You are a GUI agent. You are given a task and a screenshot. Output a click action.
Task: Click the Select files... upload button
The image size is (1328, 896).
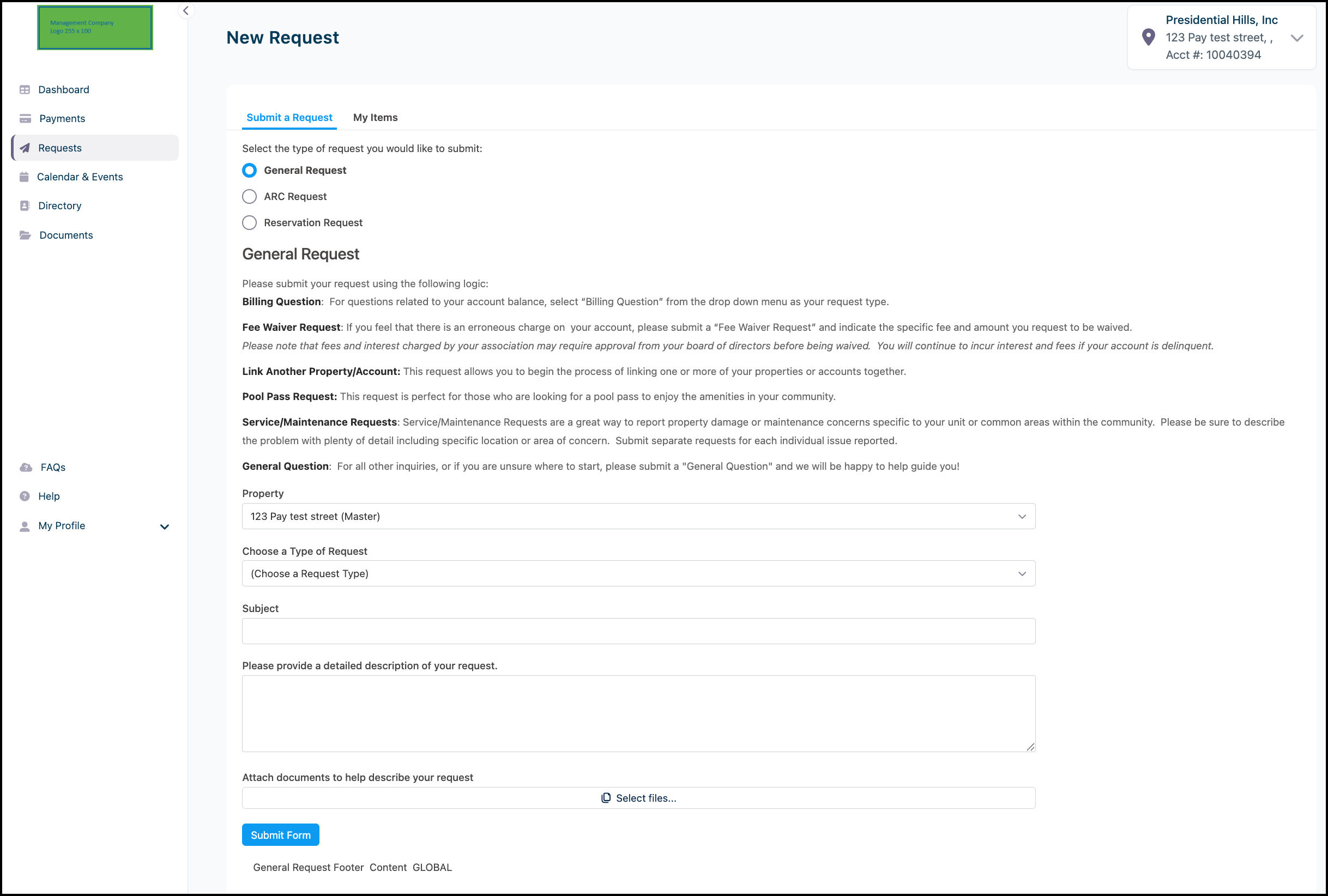click(x=638, y=798)
